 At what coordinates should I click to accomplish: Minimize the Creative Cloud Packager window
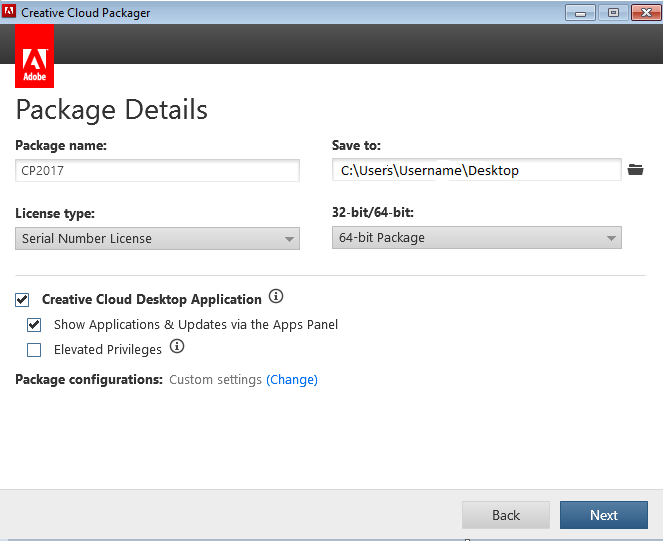[582, 12]
